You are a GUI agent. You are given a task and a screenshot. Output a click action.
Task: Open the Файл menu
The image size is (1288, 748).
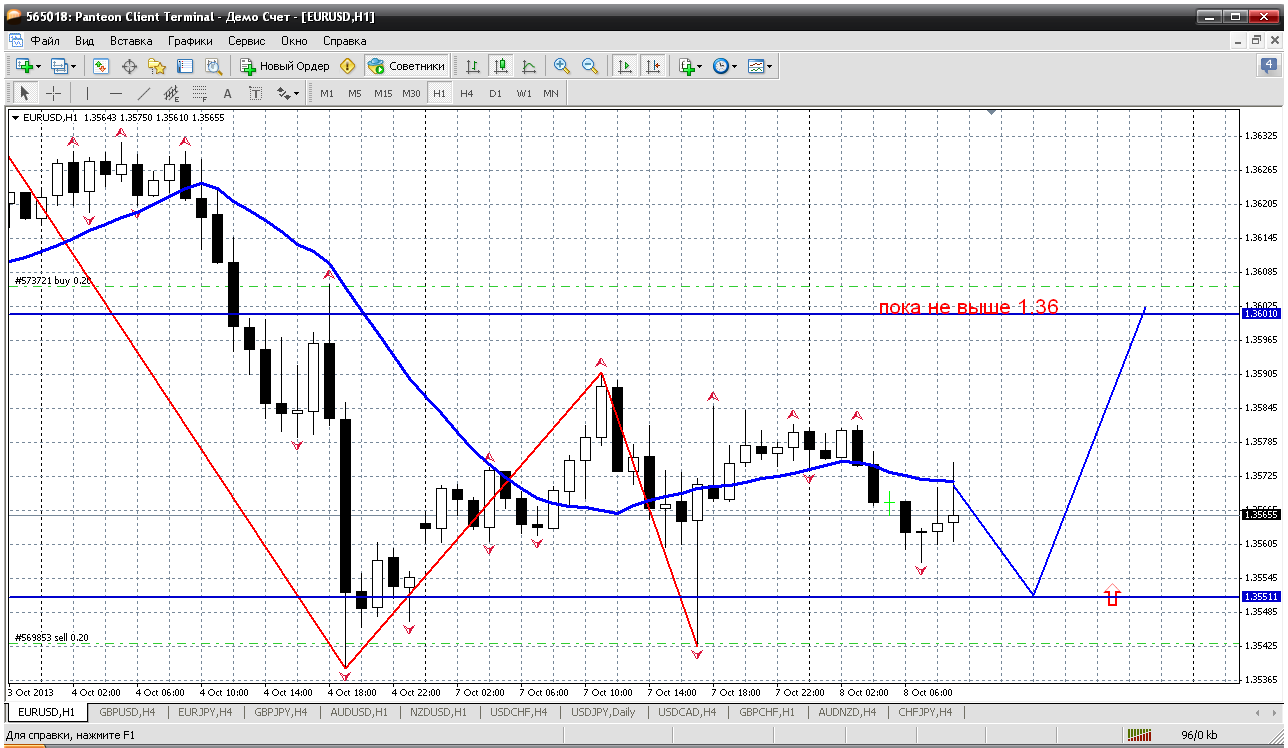pyautogui.click(x=46, y=41)
